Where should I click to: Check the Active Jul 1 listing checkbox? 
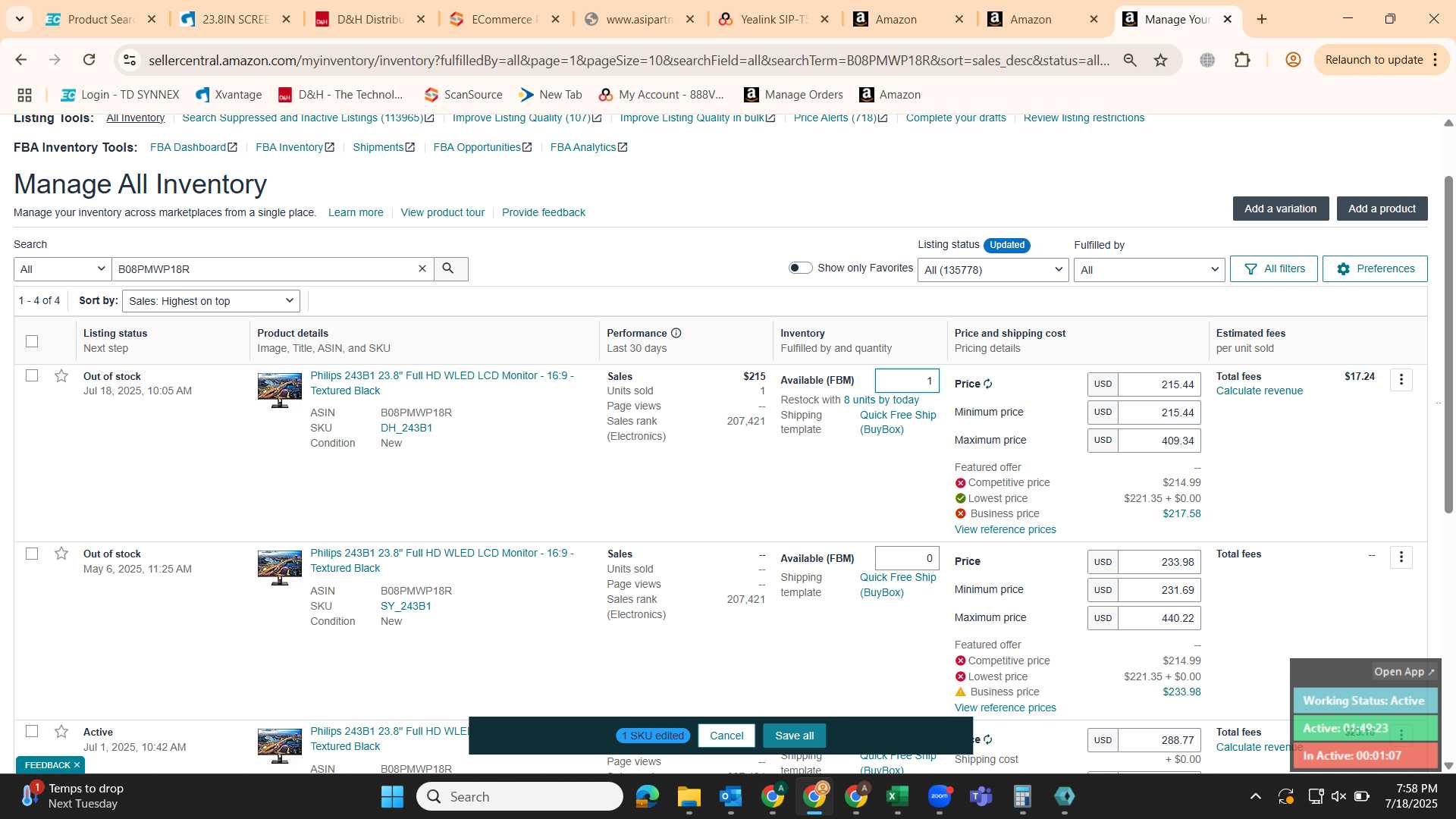tap(32, 731)
